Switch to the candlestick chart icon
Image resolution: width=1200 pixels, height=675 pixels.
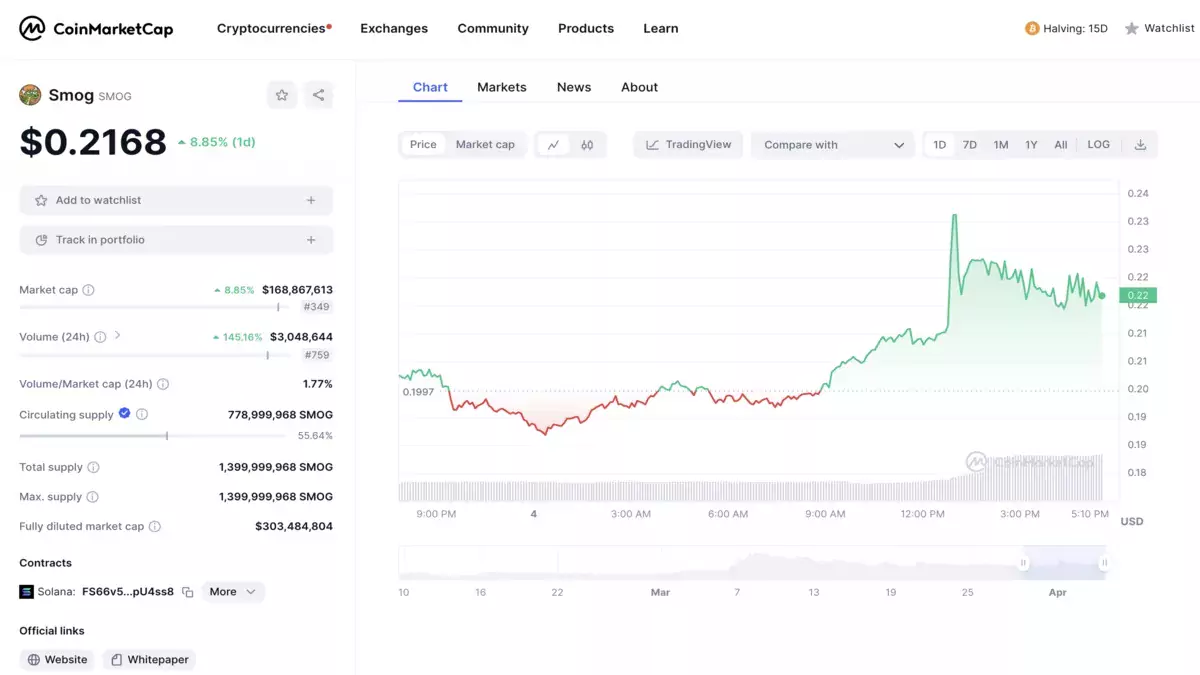tap(587, 145)
